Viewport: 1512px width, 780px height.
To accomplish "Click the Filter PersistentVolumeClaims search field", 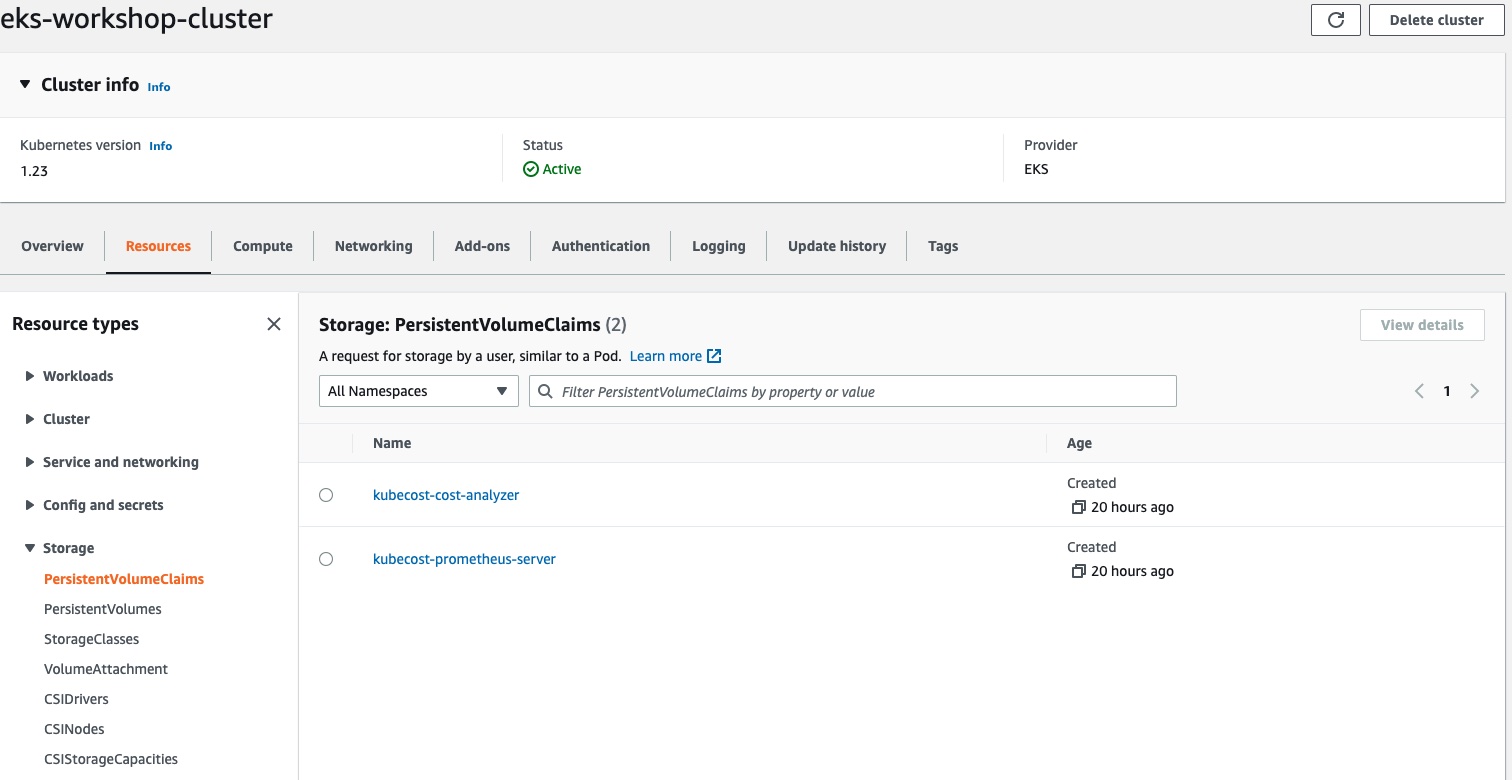I will point(860,391).
